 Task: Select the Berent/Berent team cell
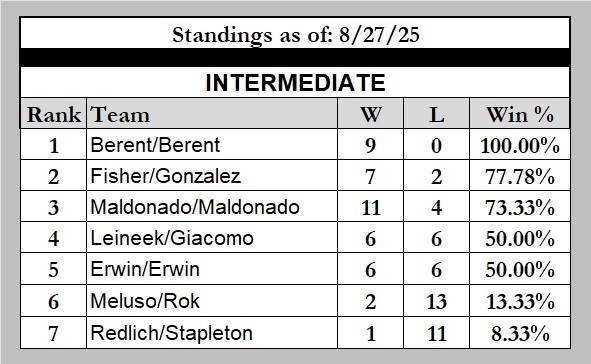pyautogui.click(x=212, y=145)
